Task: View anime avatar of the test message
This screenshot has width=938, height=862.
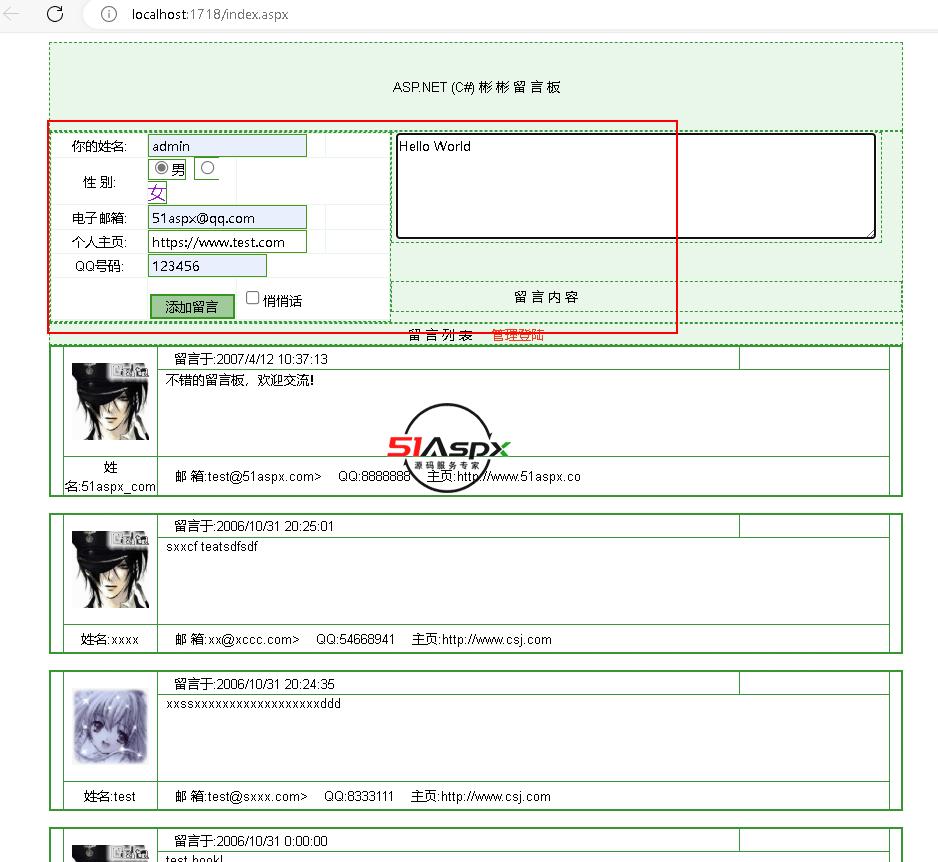Action: coord(110,727)
